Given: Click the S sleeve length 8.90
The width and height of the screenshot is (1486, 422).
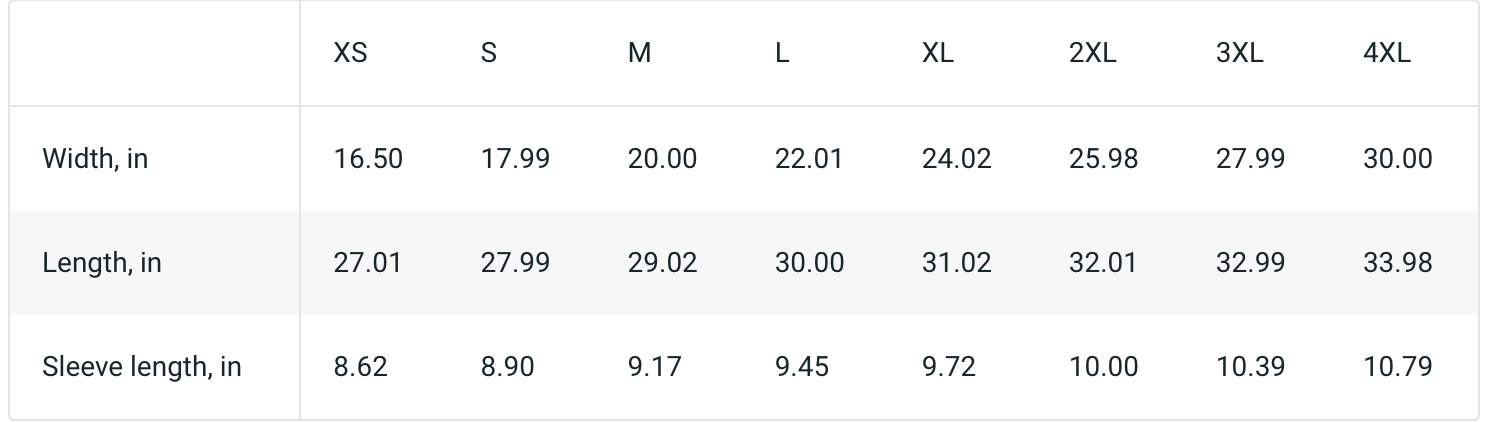Looking at the screenshot, I should click(507, 367).
